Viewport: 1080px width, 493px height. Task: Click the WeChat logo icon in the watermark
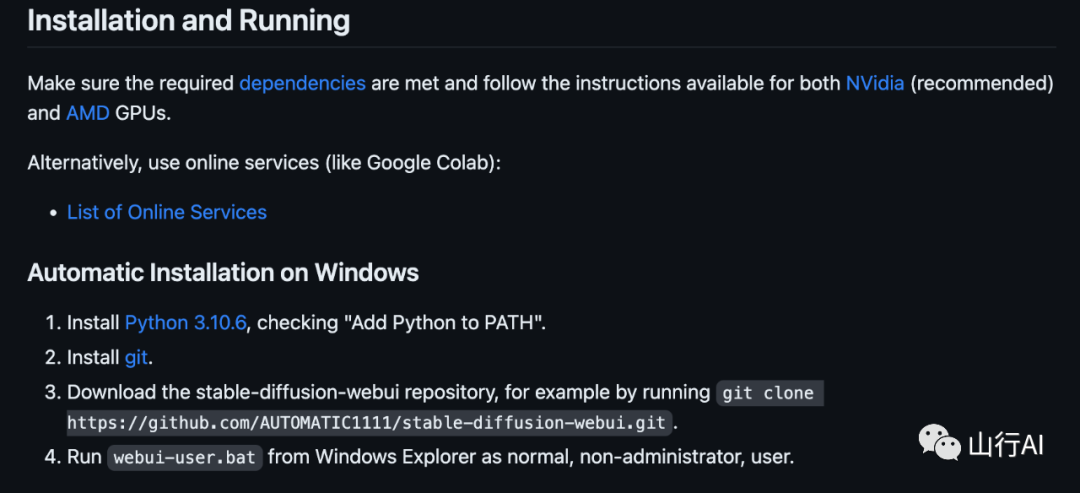(x=939, y=445)
